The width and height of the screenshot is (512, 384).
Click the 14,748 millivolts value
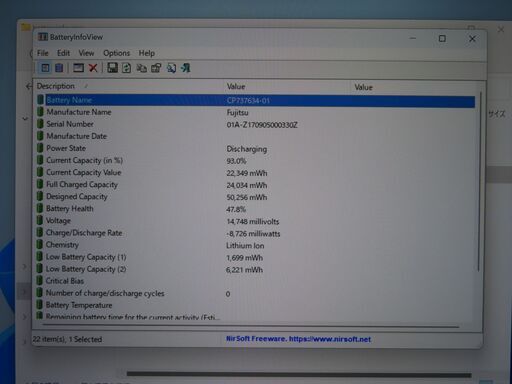pyautogui.click(x=253, y=221)
